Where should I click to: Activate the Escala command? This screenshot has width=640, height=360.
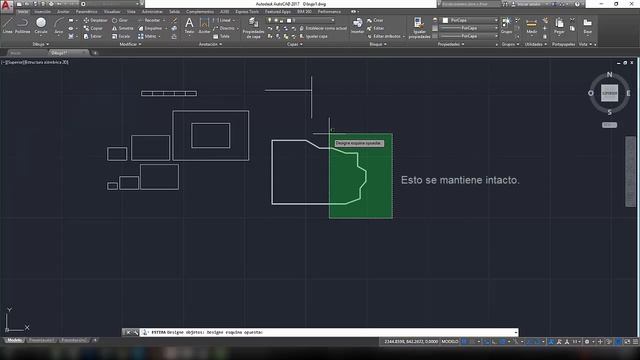point(121,36)
